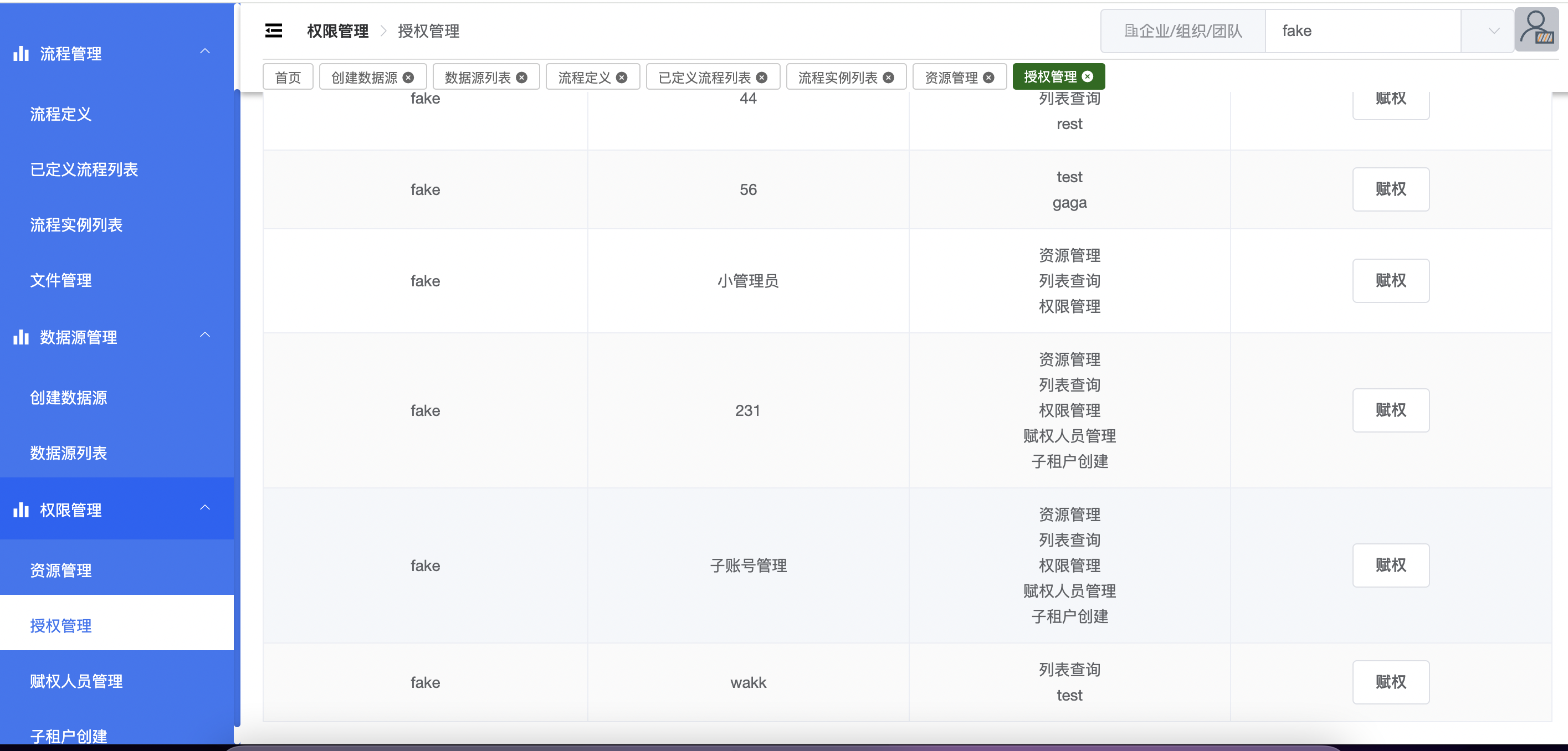This screenshot has width=1568, height=751.
Task: Close the 流程实例列表 tab
Action: [x=888, y=78]
